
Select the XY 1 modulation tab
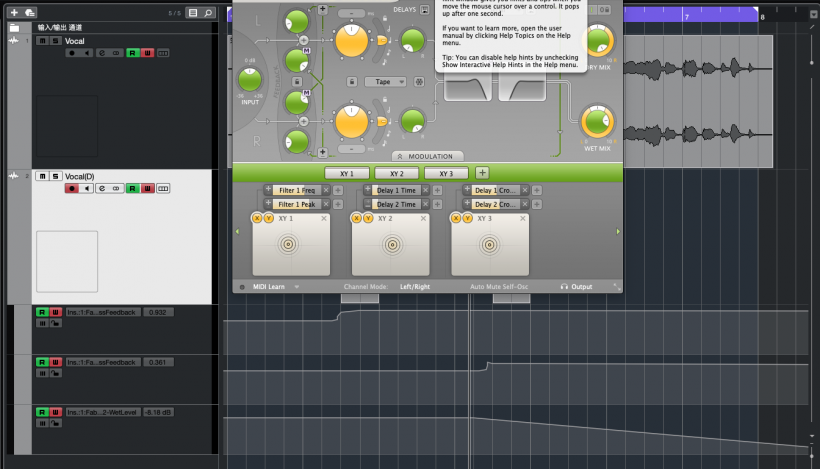[347, 173]
